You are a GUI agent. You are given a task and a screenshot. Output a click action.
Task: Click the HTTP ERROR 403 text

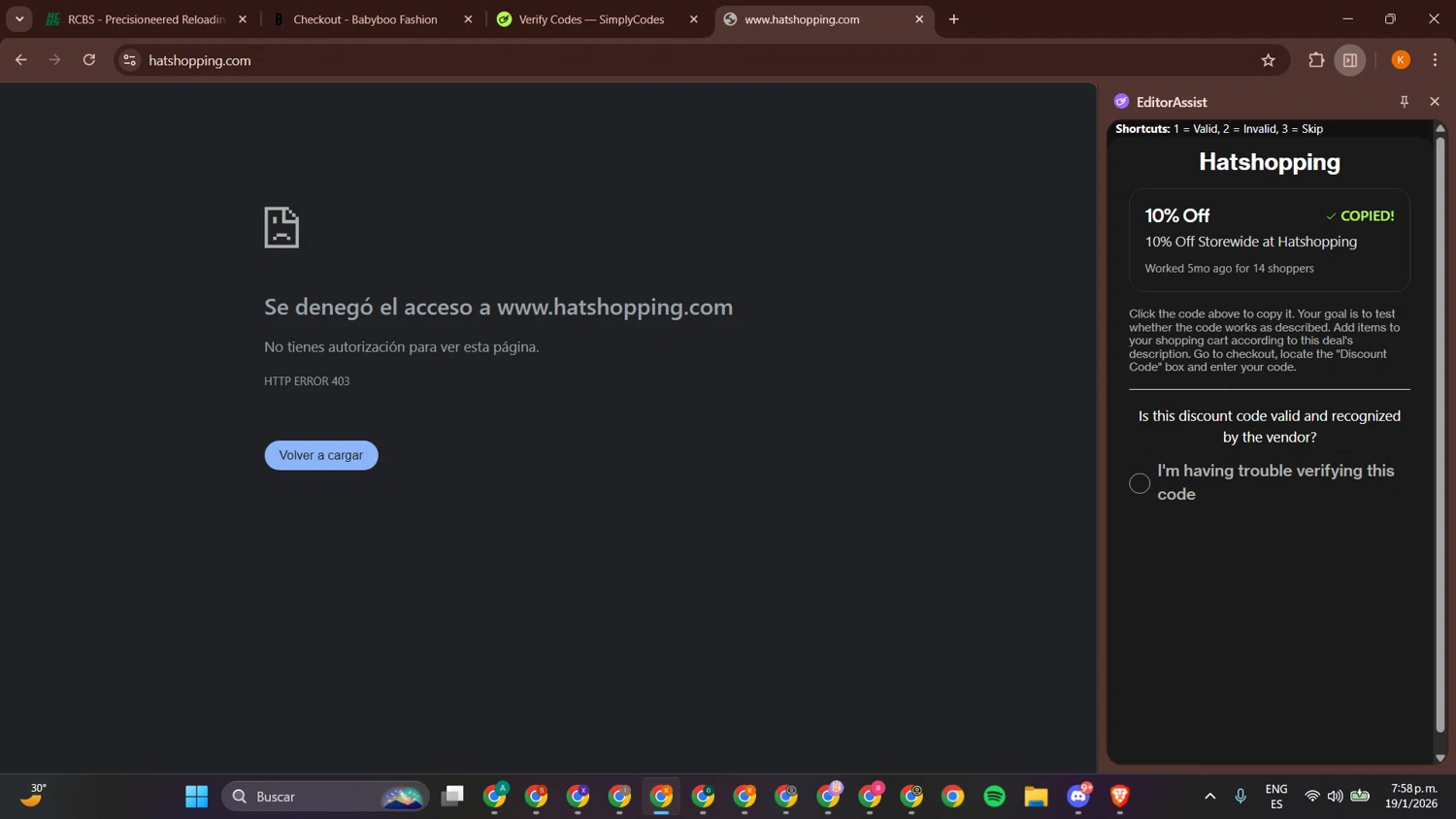coord(307,381)
